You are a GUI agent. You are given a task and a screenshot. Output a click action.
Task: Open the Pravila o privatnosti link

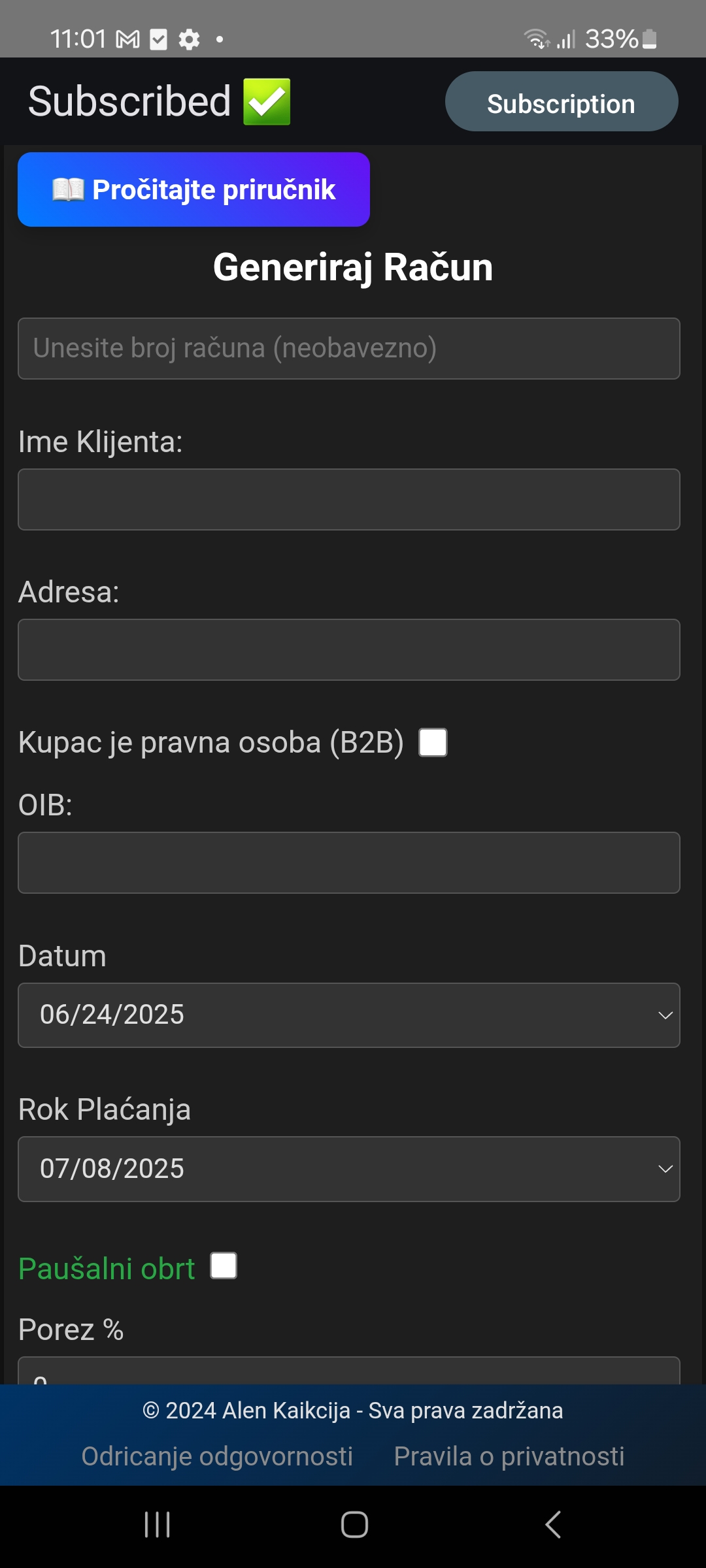509,1456
